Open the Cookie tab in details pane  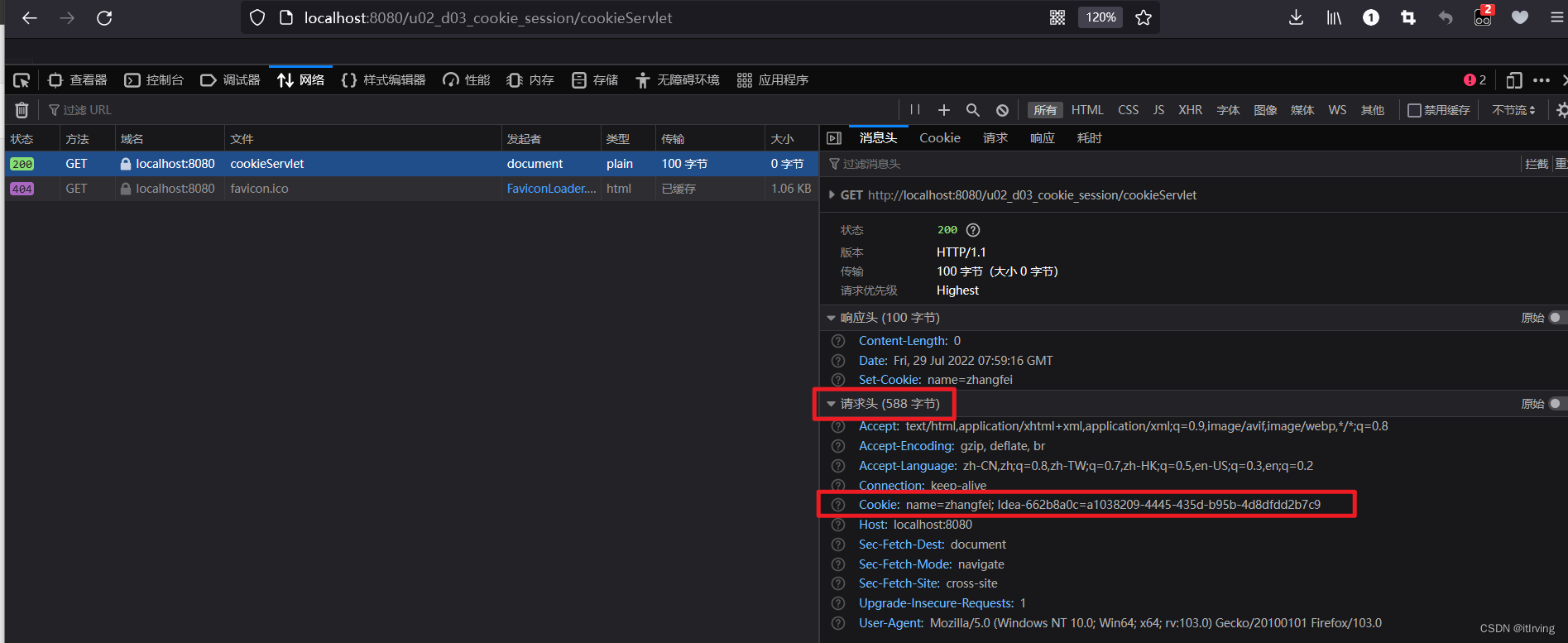coord(940,138)
